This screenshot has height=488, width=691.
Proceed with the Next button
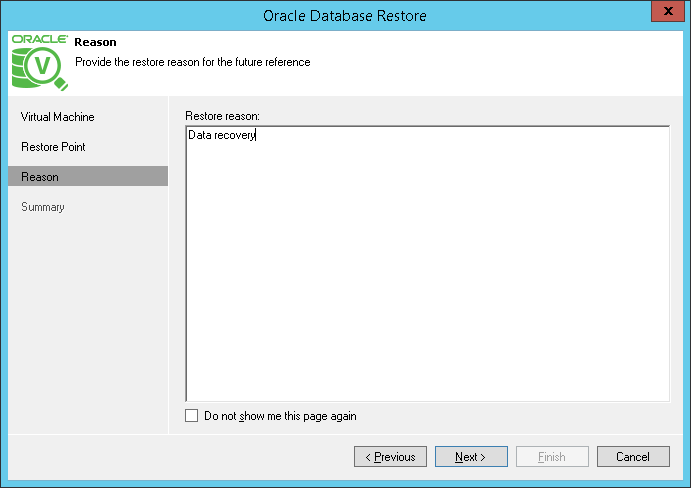click(x=471, y=456)
